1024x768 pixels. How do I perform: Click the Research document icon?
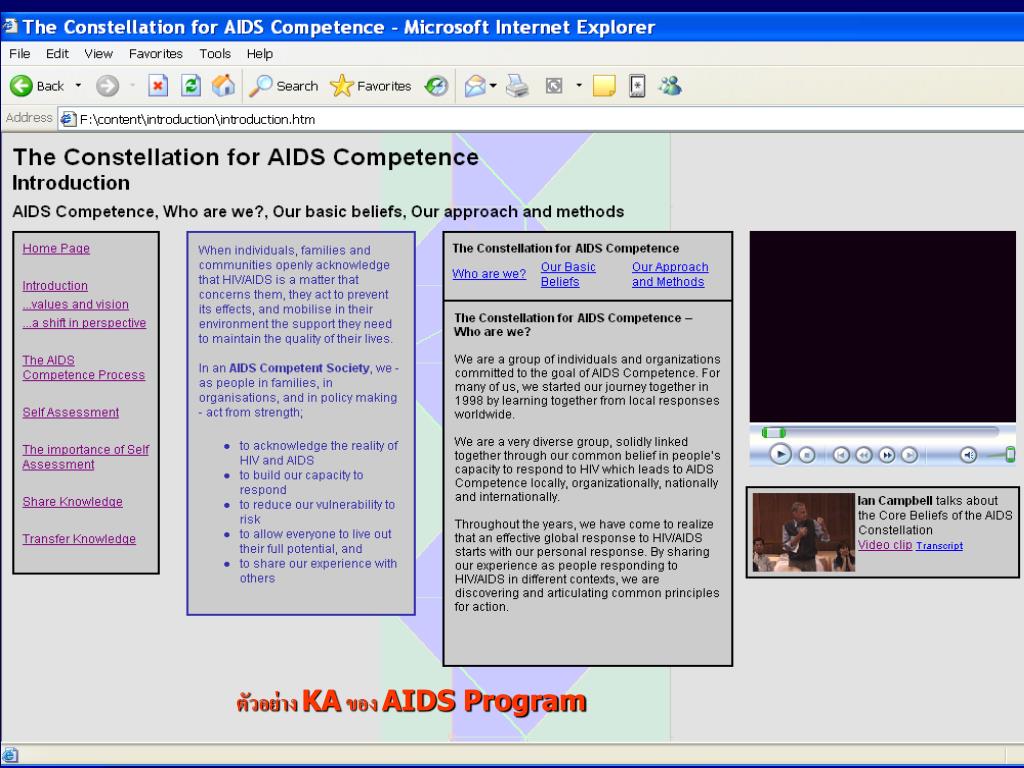[x=637, y=86]
